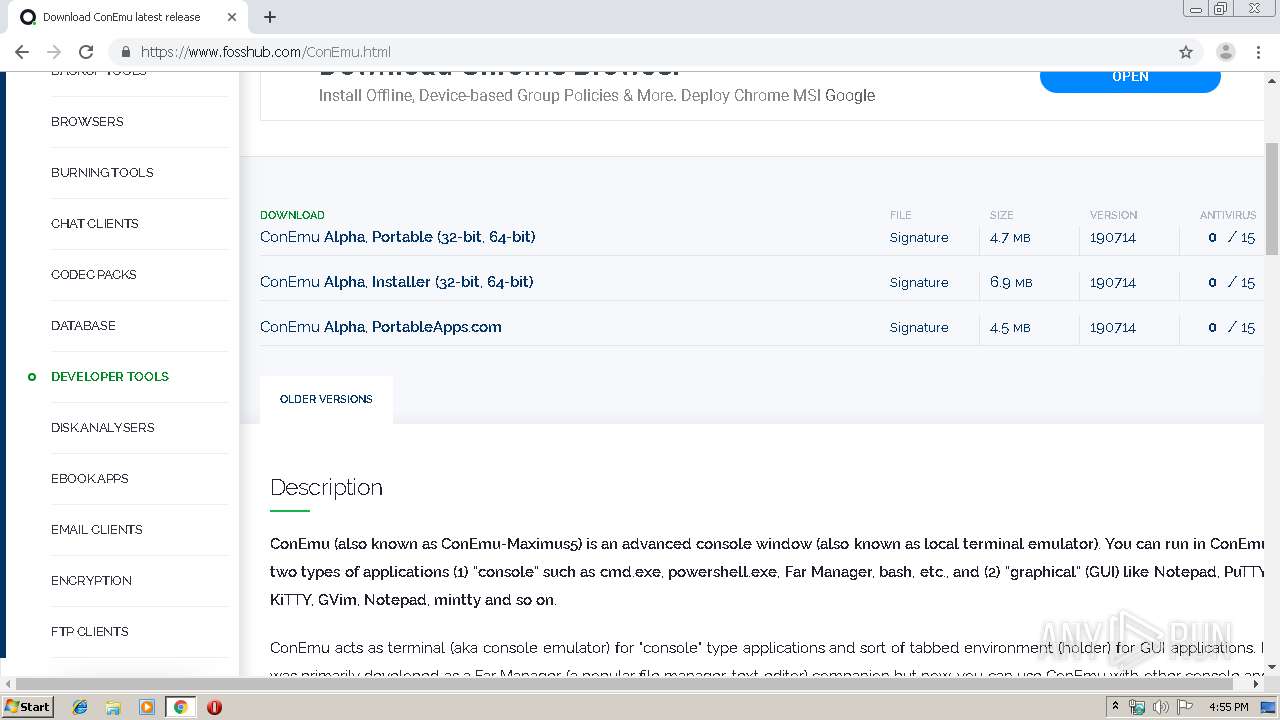The width and height of the screenshot is (1280, 720).
Task: View the antivirus result for Installer row
Action: click(x=1231, y=283)
